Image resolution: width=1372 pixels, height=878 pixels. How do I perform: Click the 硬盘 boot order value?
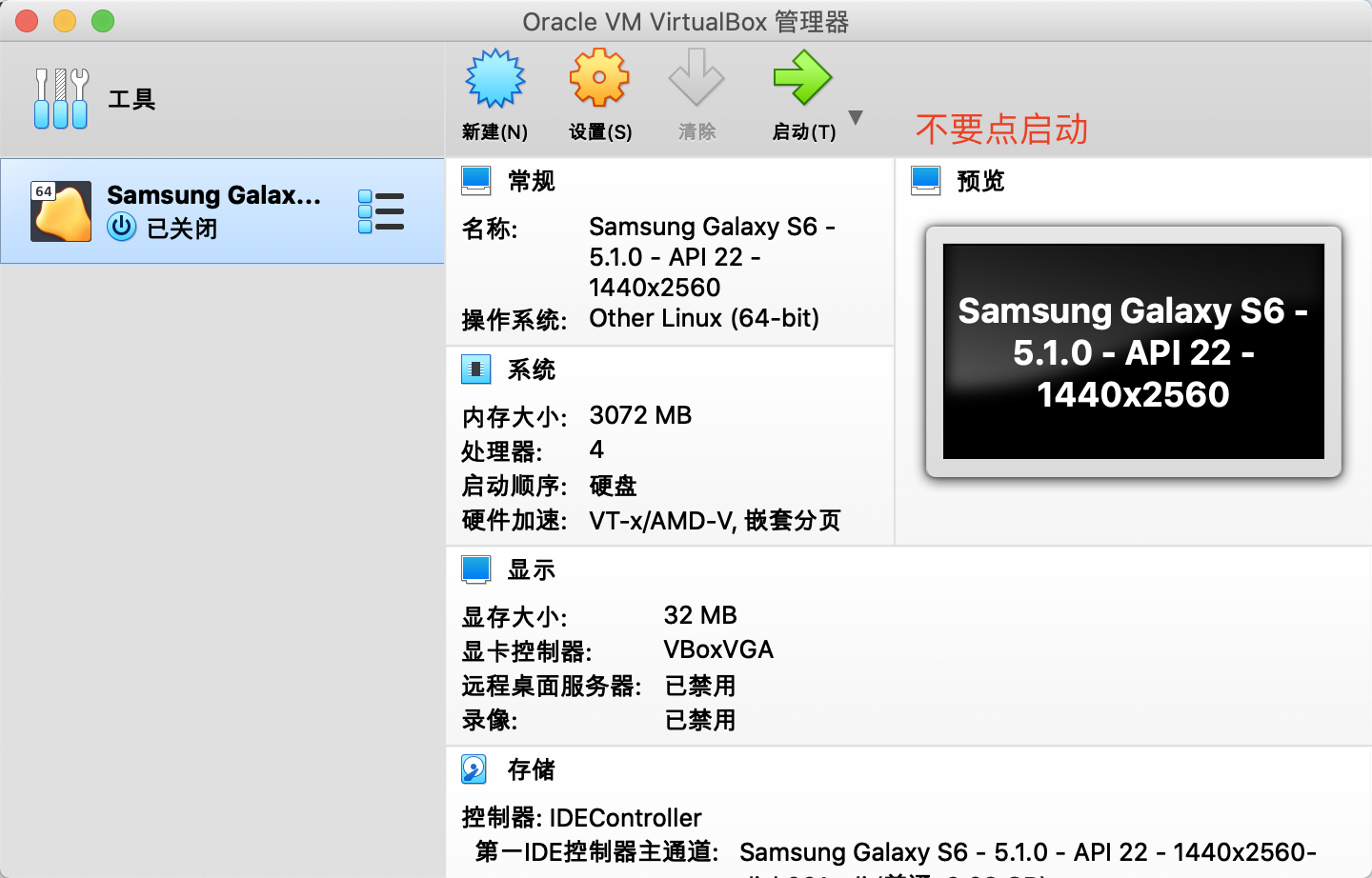tap(613, 486)
